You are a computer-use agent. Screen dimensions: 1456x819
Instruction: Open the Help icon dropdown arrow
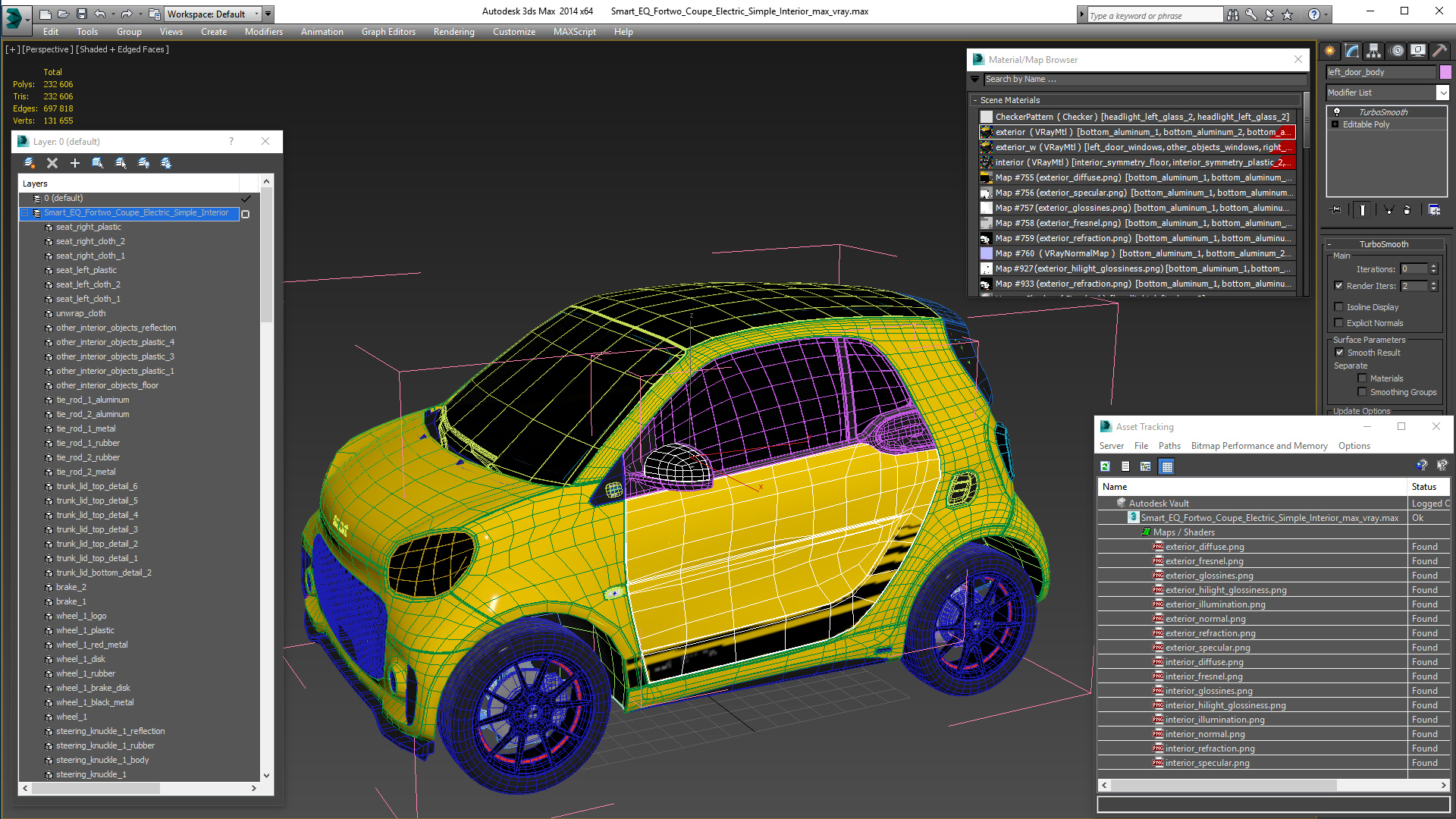1326,14
